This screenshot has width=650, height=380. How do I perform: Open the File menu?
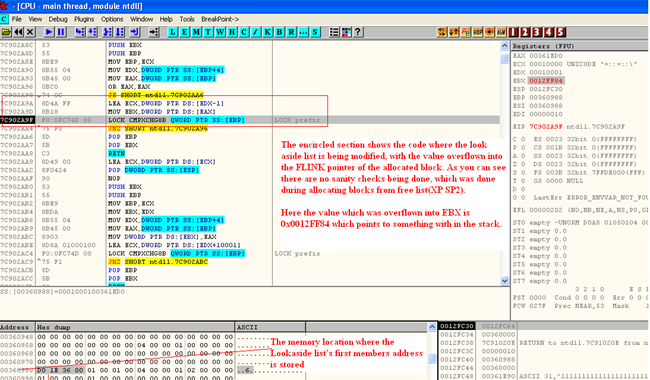tap(17, 19)
